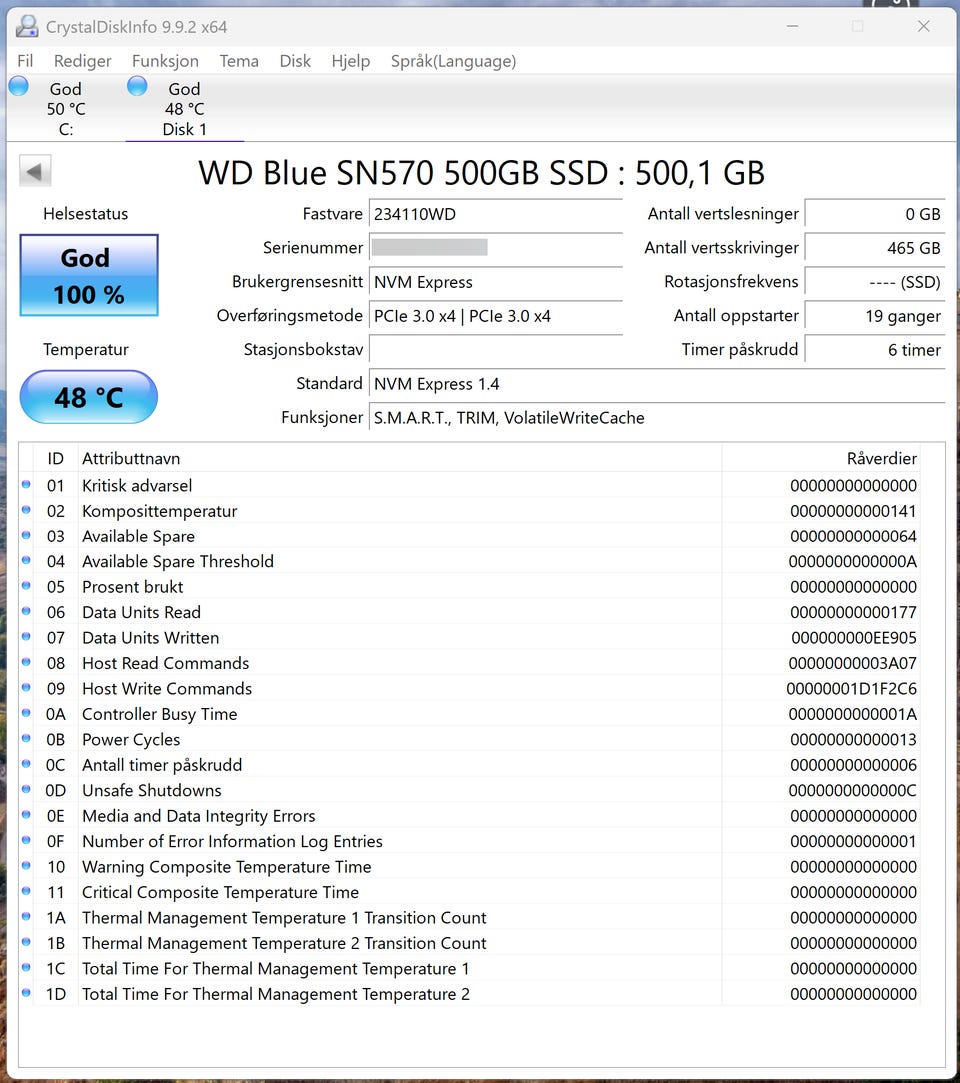This screenshot has width=960, height=1083.
Task: Click status dot for Prosent brukt row
Action: click(x=26, y=586)
